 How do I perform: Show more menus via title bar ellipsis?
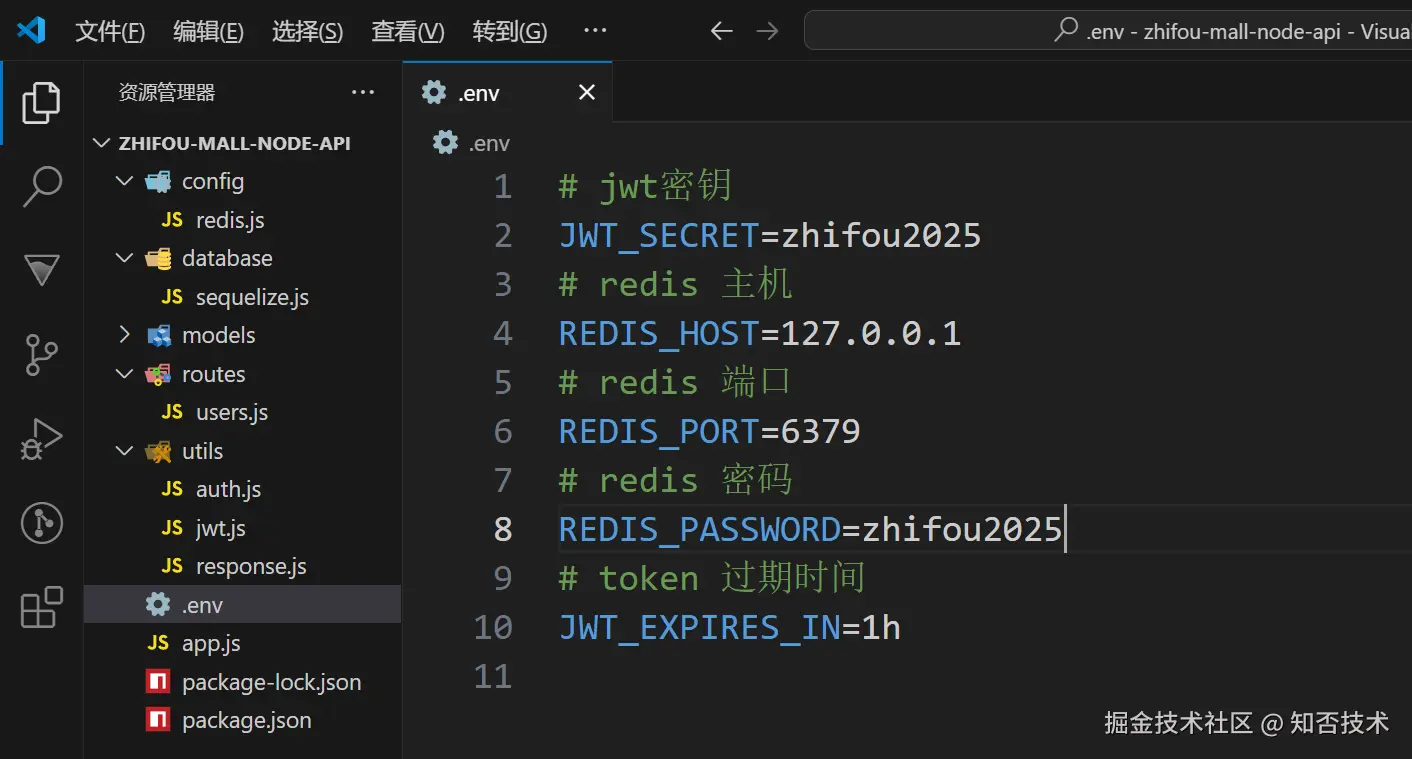(x=595, y=31)
